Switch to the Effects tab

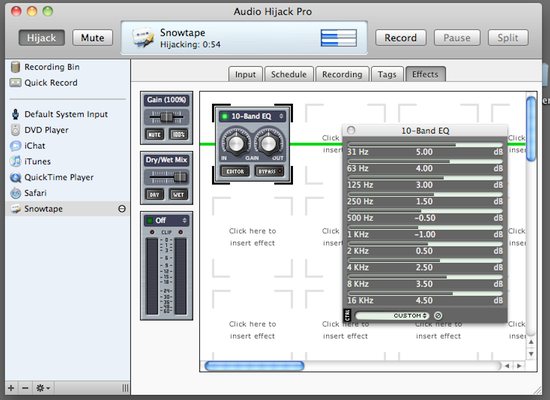[425, 74]
